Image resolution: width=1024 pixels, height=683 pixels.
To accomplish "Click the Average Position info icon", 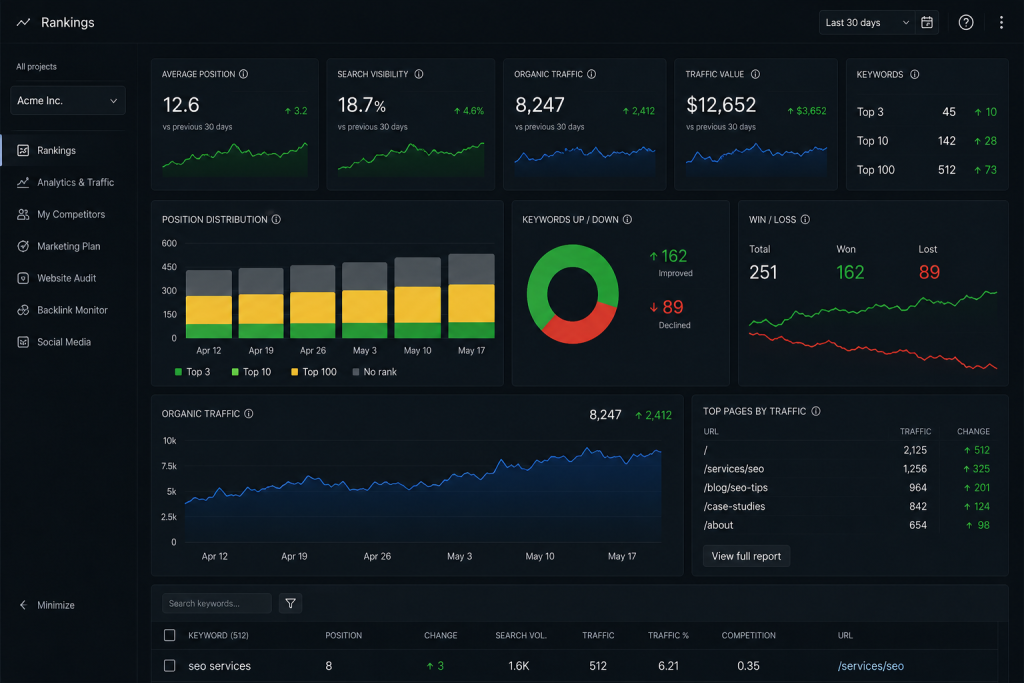I will click(x=244, y=74).
